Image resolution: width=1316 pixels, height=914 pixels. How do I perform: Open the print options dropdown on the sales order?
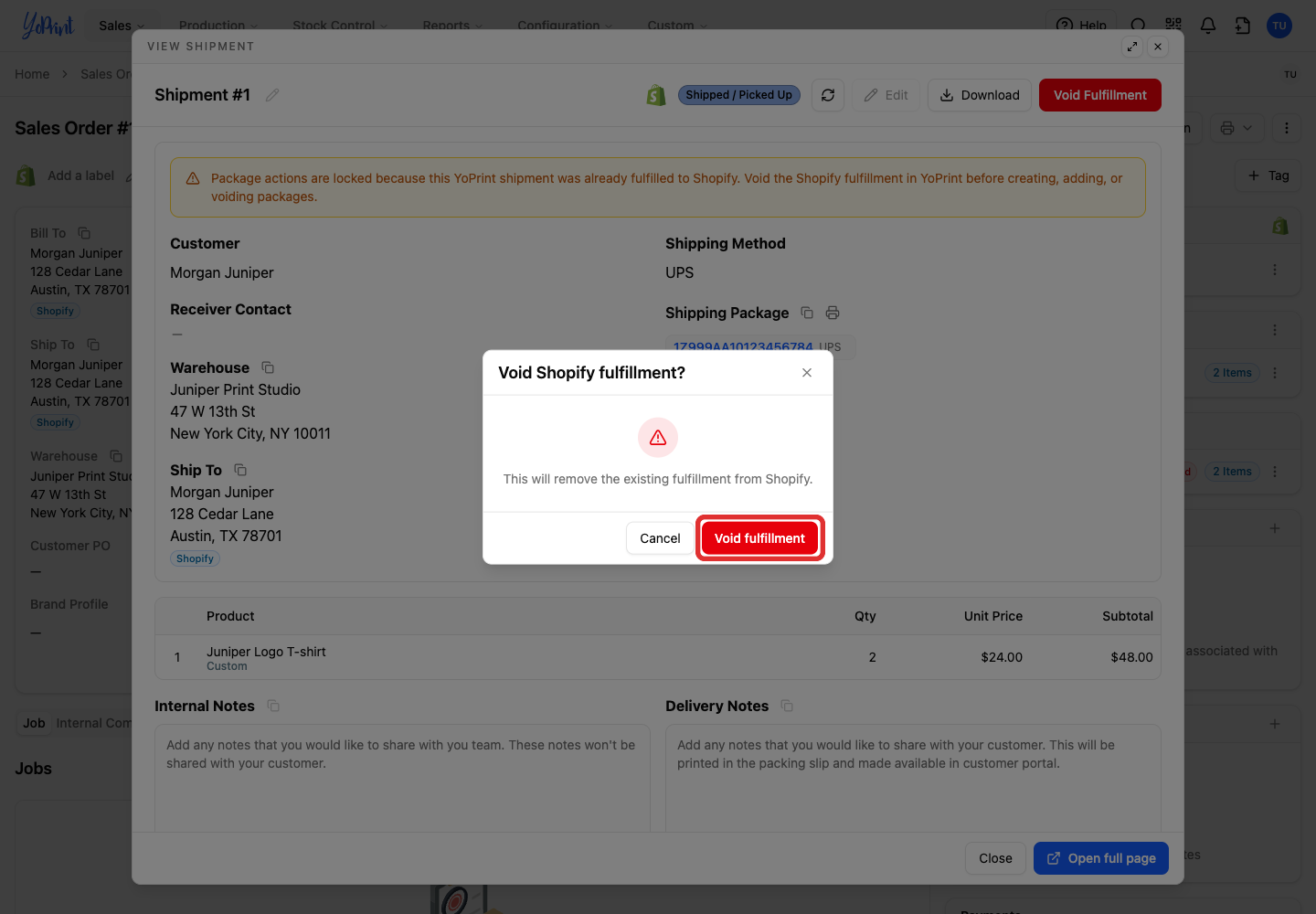[x=1236, y=128]
